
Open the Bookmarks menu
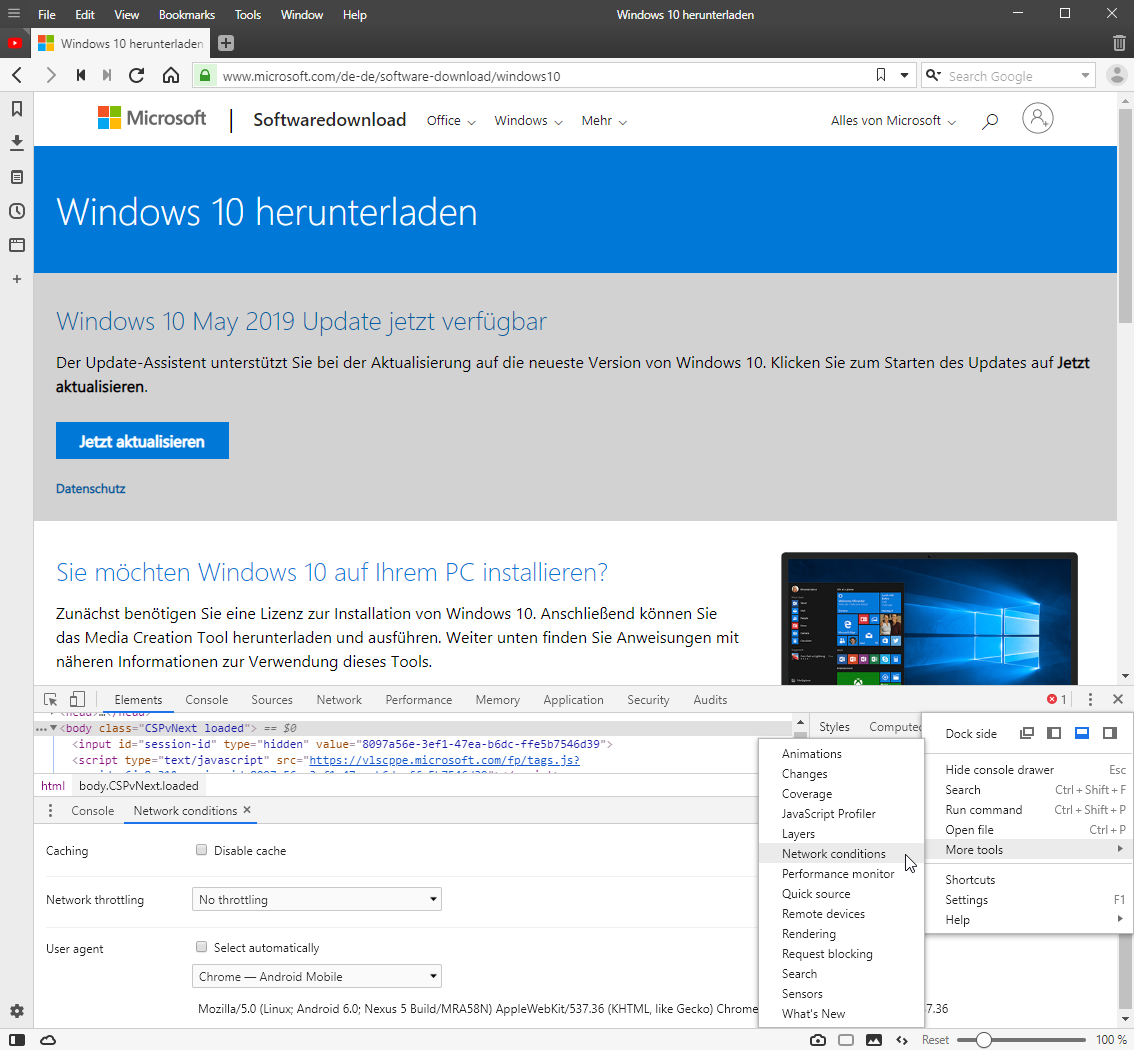point(187,14)
